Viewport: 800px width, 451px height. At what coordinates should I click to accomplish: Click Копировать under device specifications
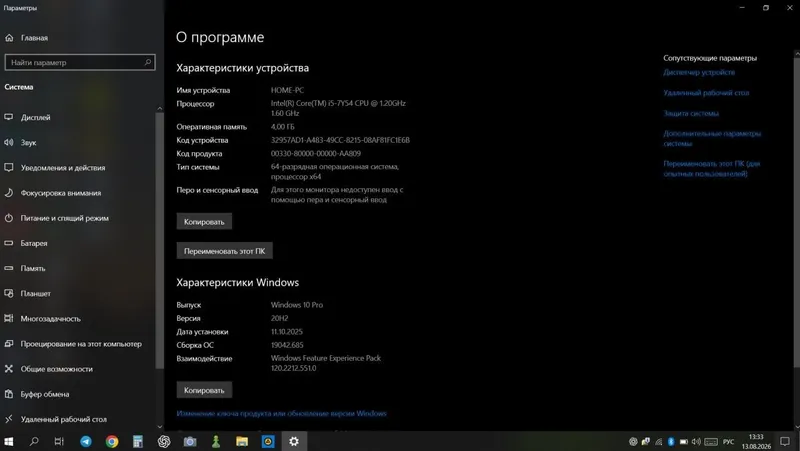tap(204, 221)
